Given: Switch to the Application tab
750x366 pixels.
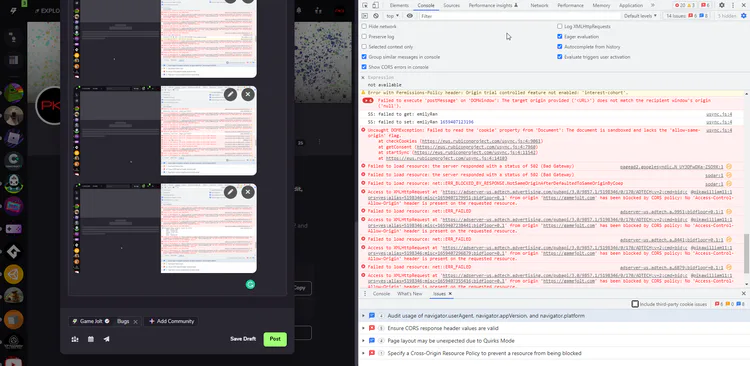Looking at the screenshot, I should pyautogui.click(x=631, y=5).
